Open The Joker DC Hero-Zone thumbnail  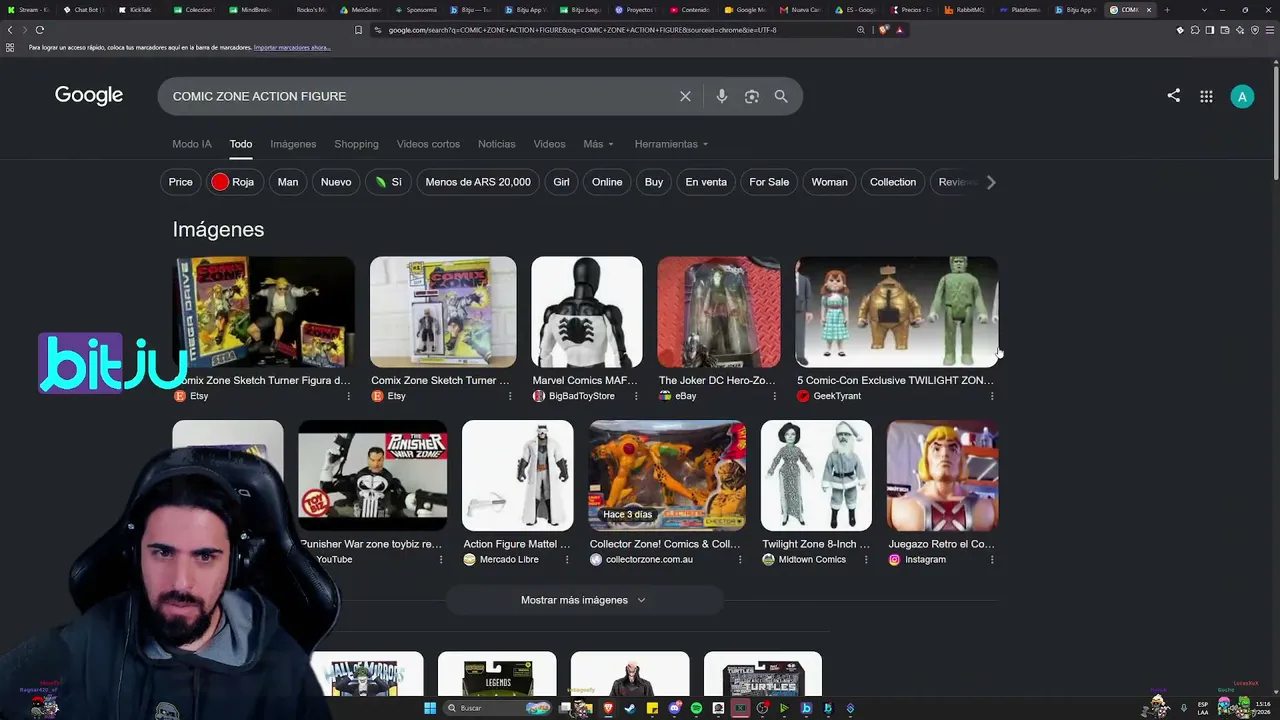(x=719, y=312)
